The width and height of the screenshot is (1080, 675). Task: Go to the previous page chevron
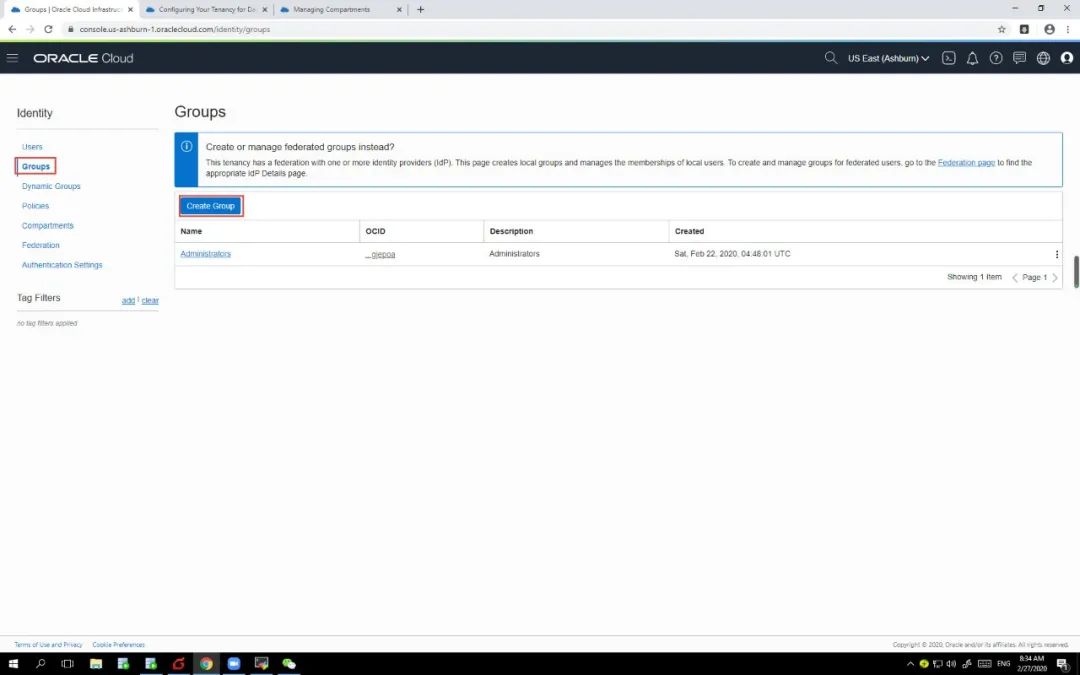pos(1015,278)
